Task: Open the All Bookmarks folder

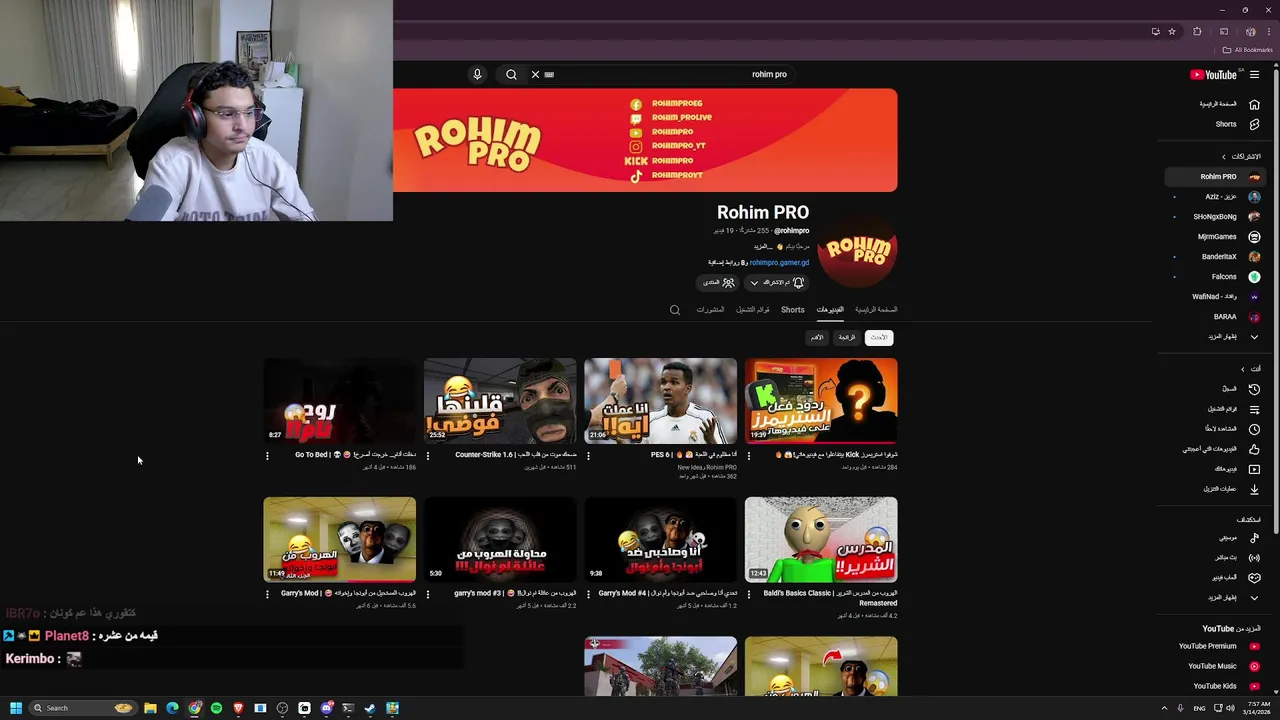Action: 1248,50
